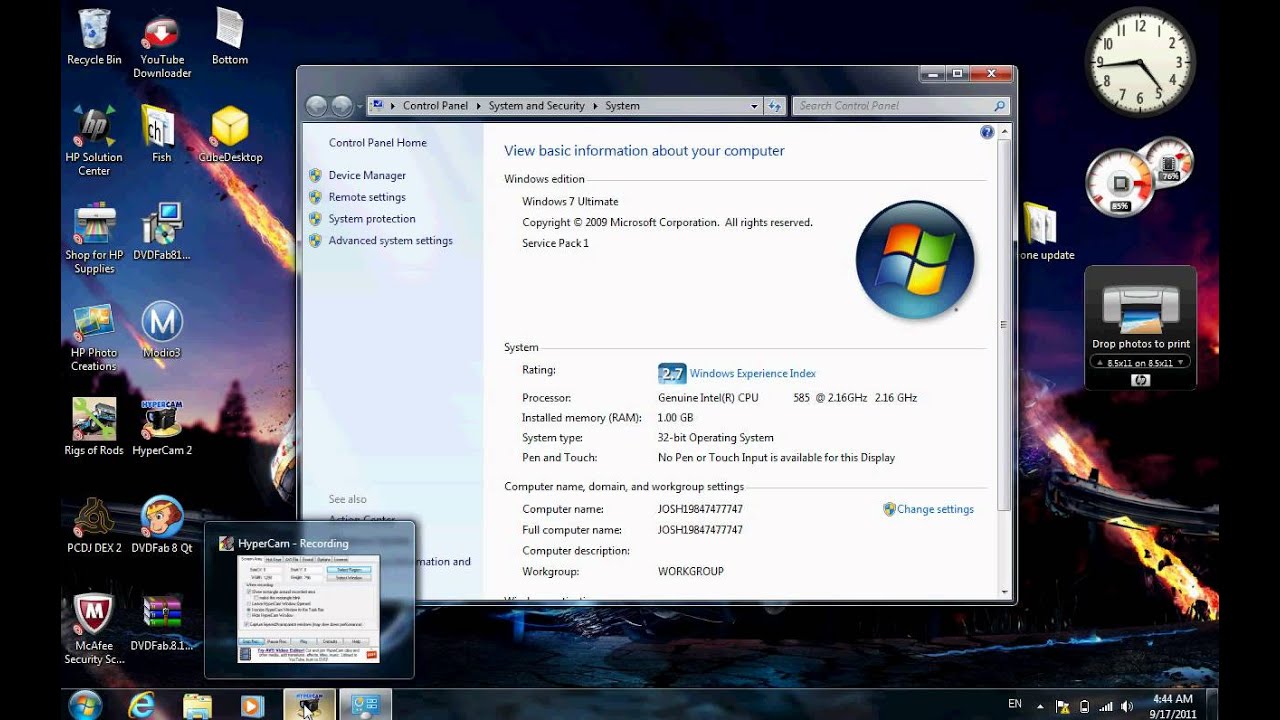The image size is (1280, 720).
Task: Click the Control Panel taskbar button
Action: pyautogui.click(x=365, y=704)
